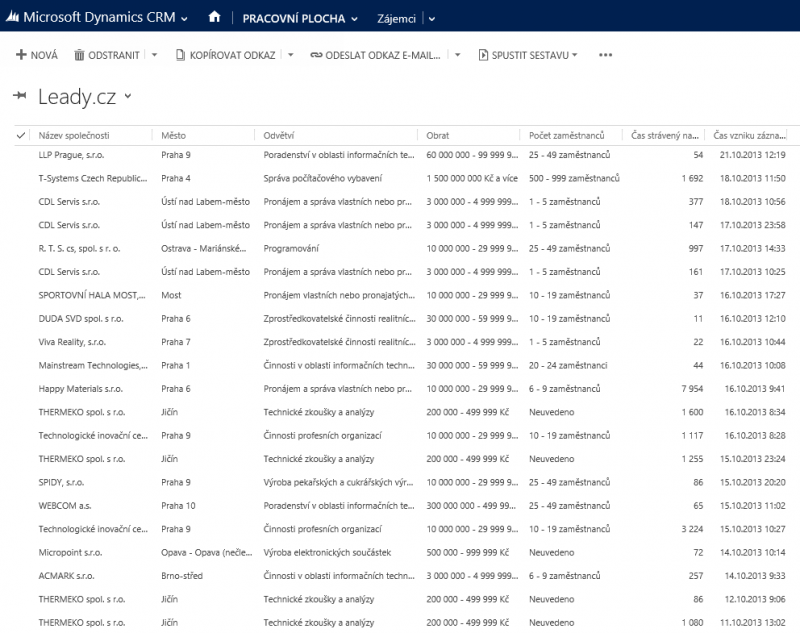The width and height of the screenshot is (800, 633).
Task: Click the 7 954 time spent value
Action: 692,389
